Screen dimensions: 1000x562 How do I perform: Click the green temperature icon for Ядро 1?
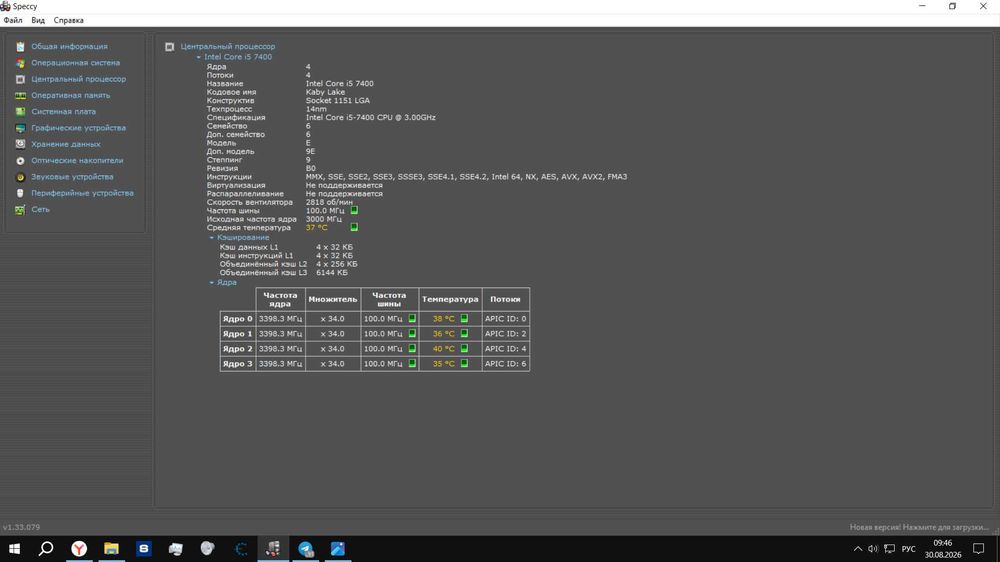coord(464,334)
